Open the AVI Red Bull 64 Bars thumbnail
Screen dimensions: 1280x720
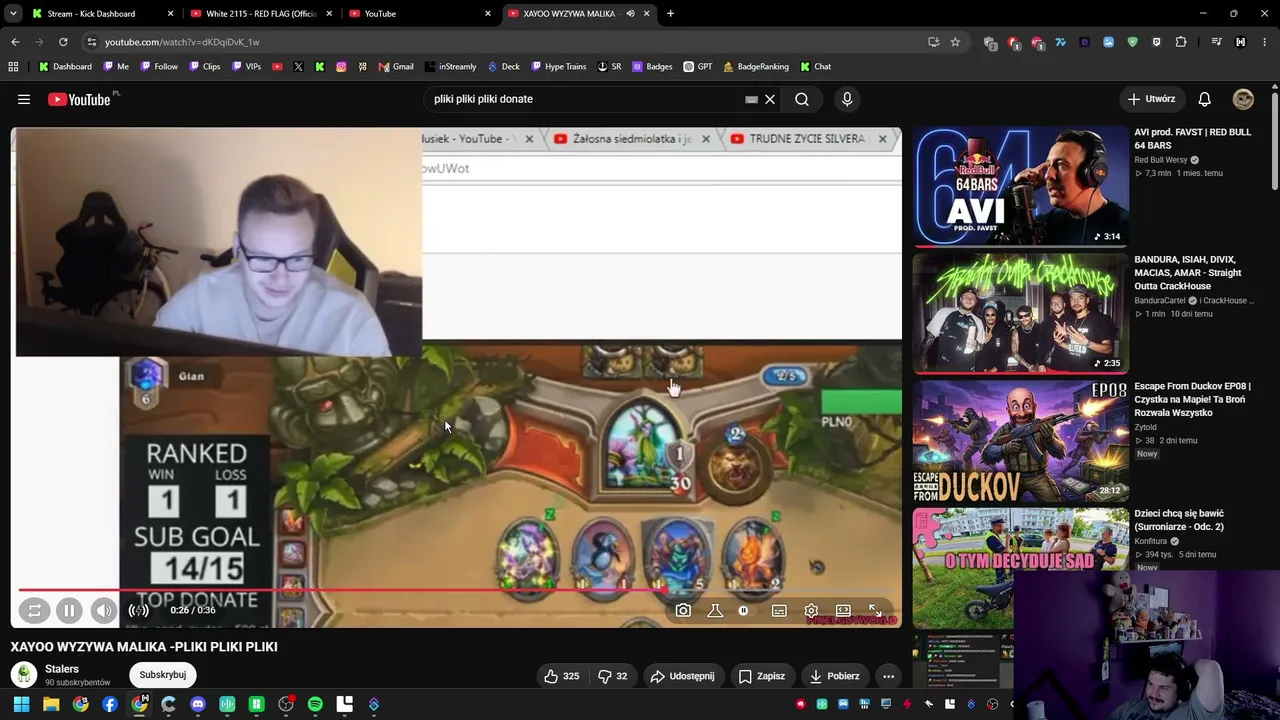[1020, 186]
